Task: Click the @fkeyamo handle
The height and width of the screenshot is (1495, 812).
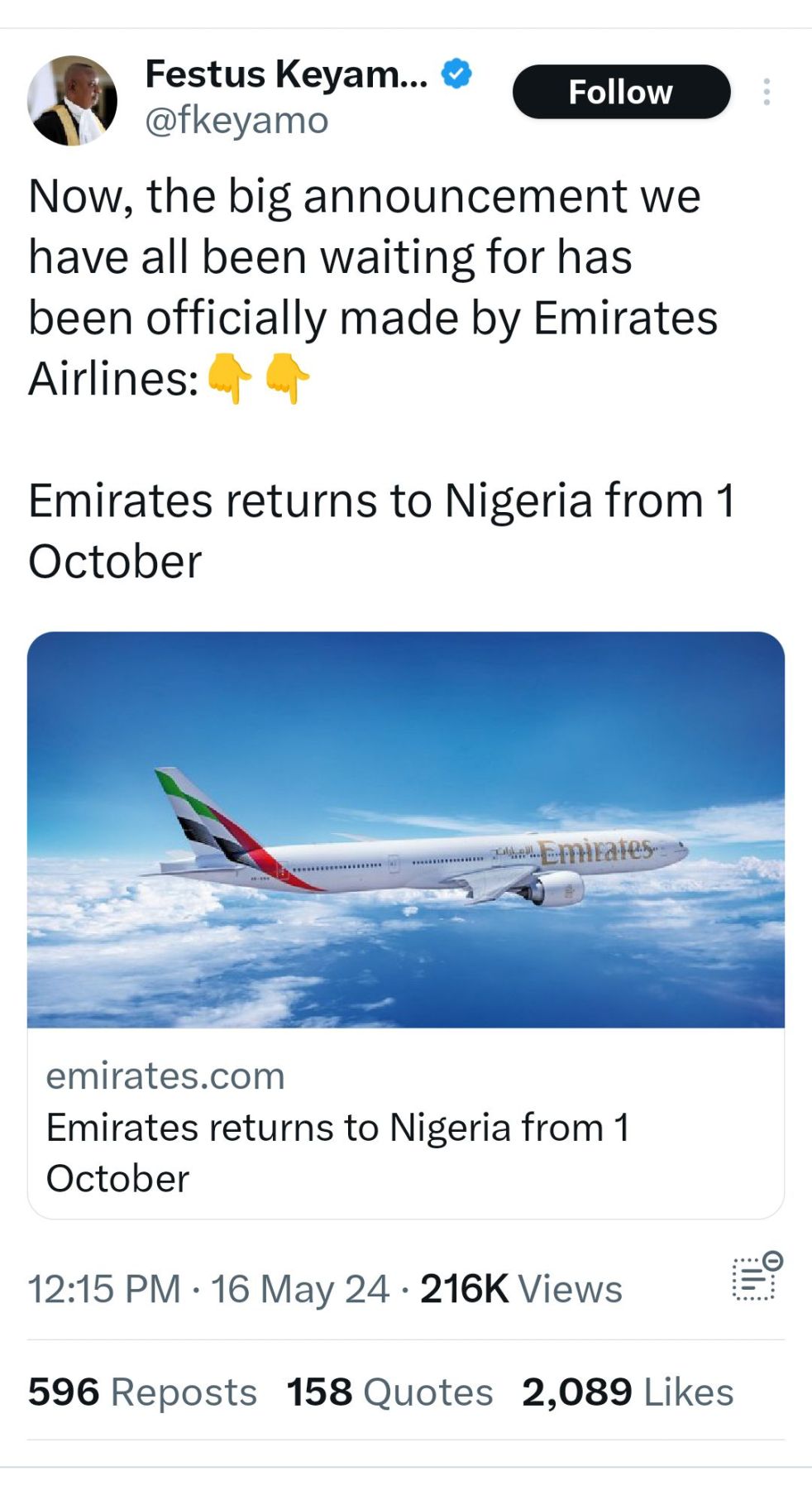Action: 236,121
